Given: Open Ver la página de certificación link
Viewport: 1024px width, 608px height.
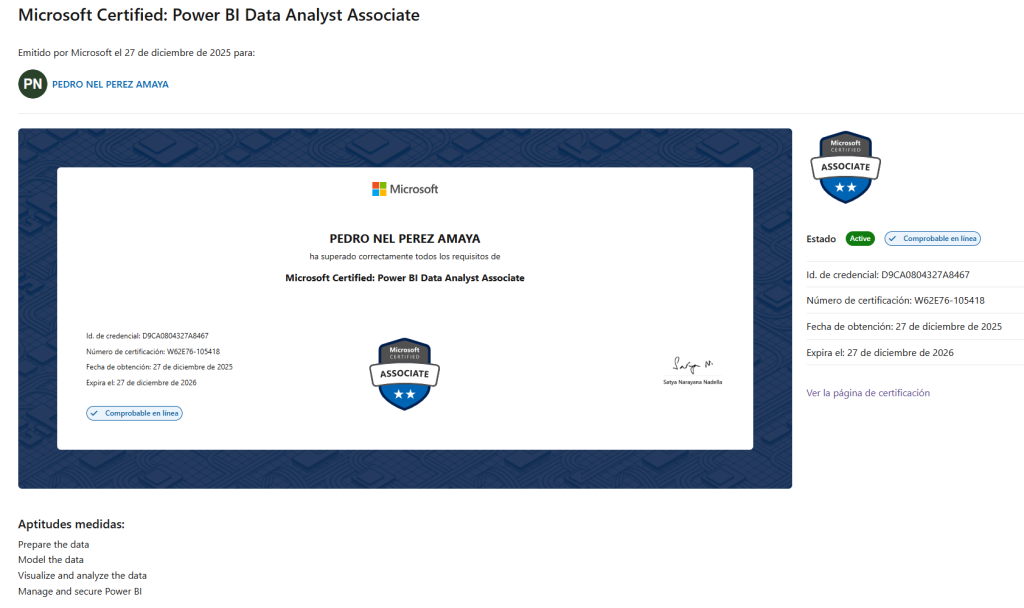Looking at the screenshot, I should tap(868, 393).
